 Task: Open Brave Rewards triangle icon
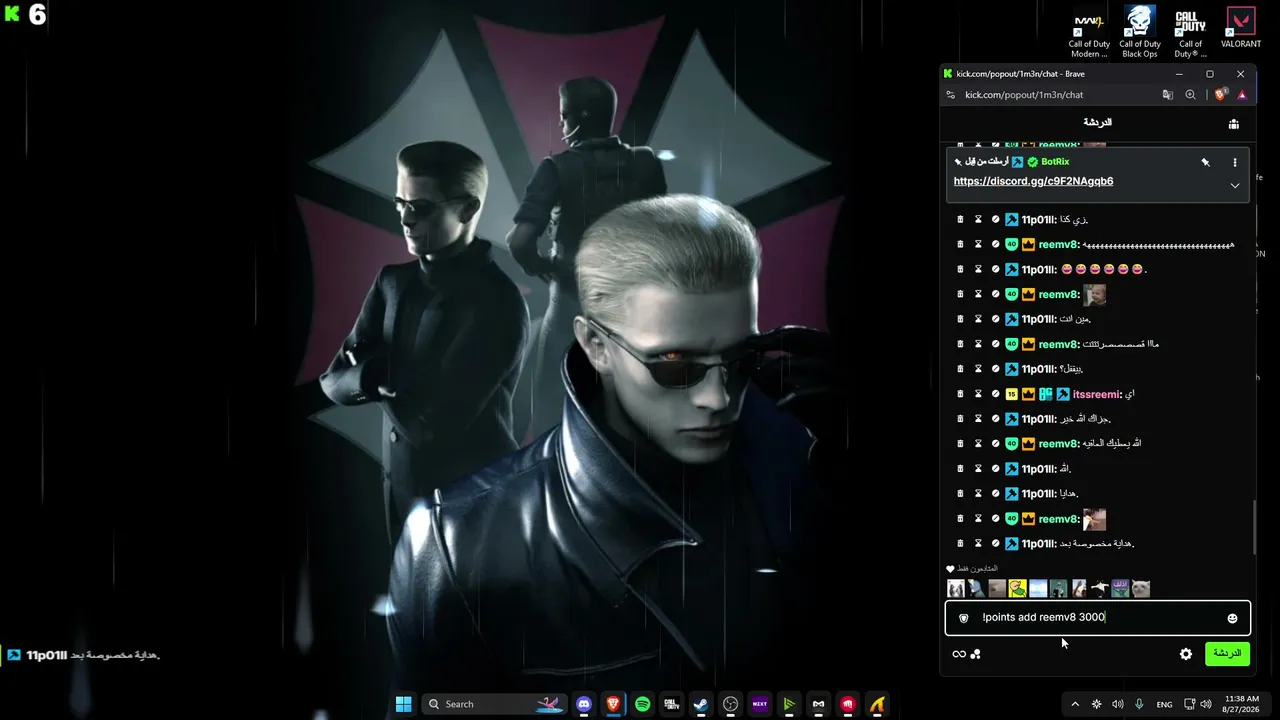click(x=1242, y=95)
